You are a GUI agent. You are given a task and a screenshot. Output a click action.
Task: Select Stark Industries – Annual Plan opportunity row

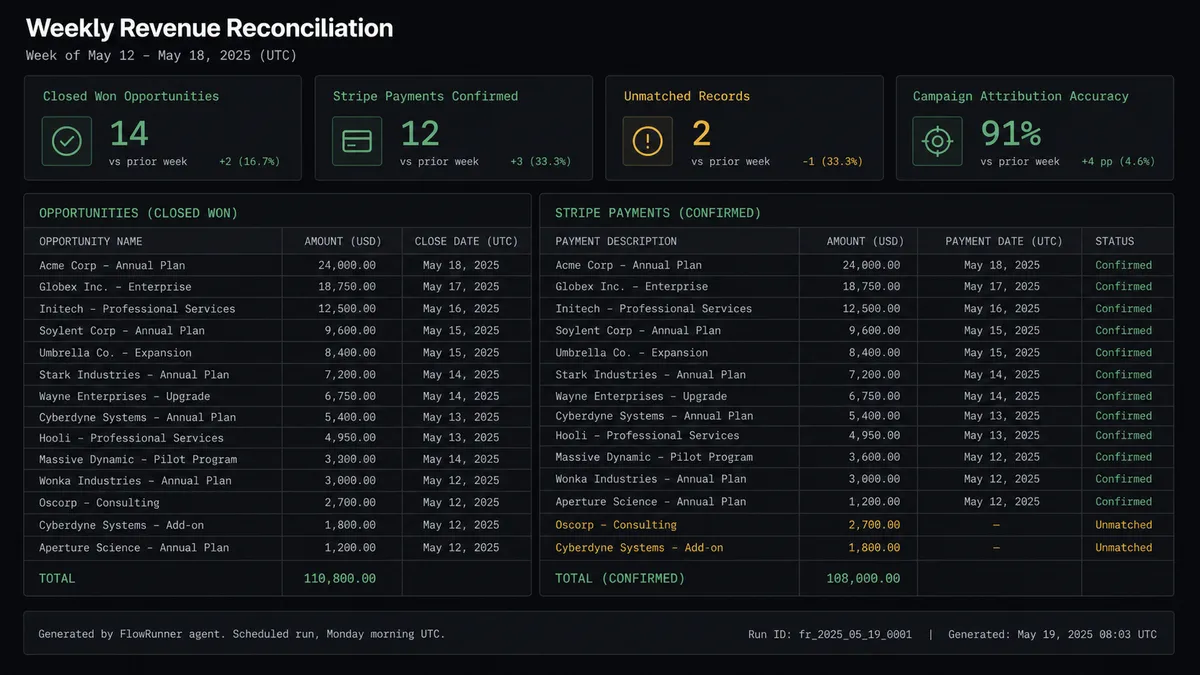(x=277, y=375)
